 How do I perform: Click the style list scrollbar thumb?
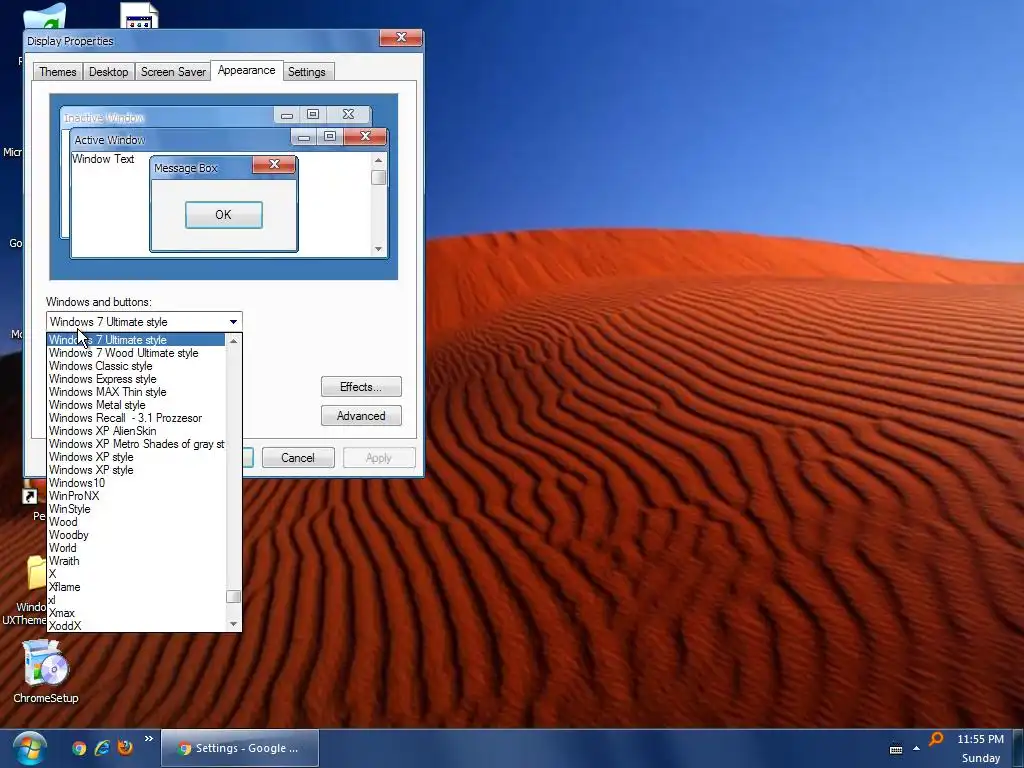[233, 596]
